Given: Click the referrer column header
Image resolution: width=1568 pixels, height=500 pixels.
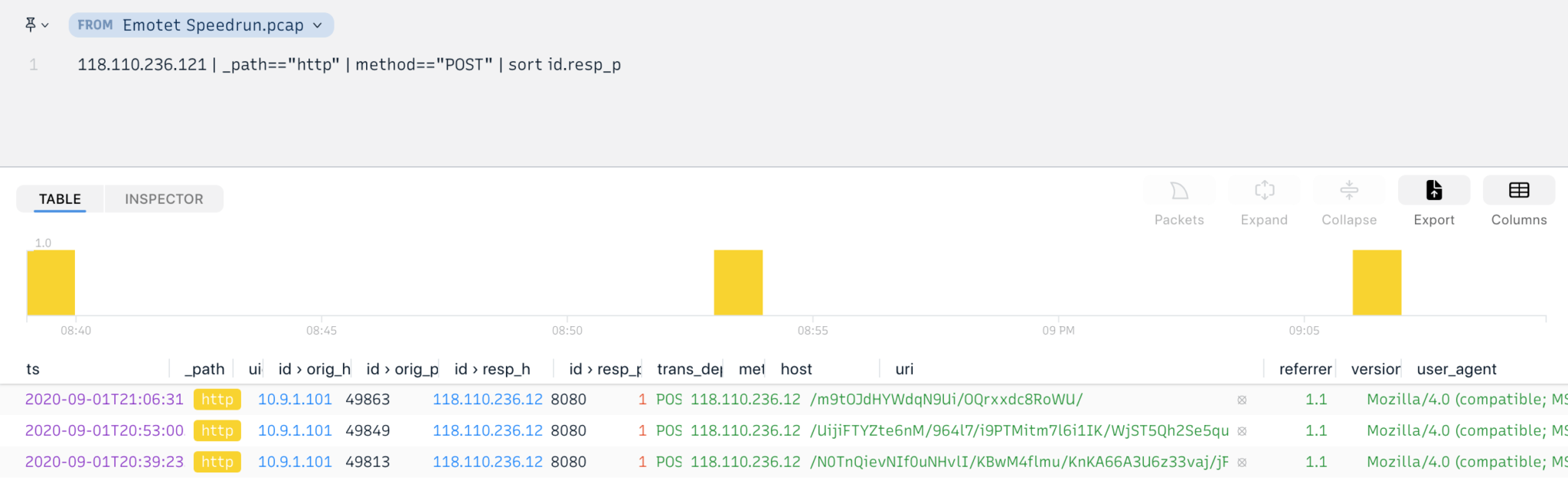Looking at the screenshot, I should 1305,369.
